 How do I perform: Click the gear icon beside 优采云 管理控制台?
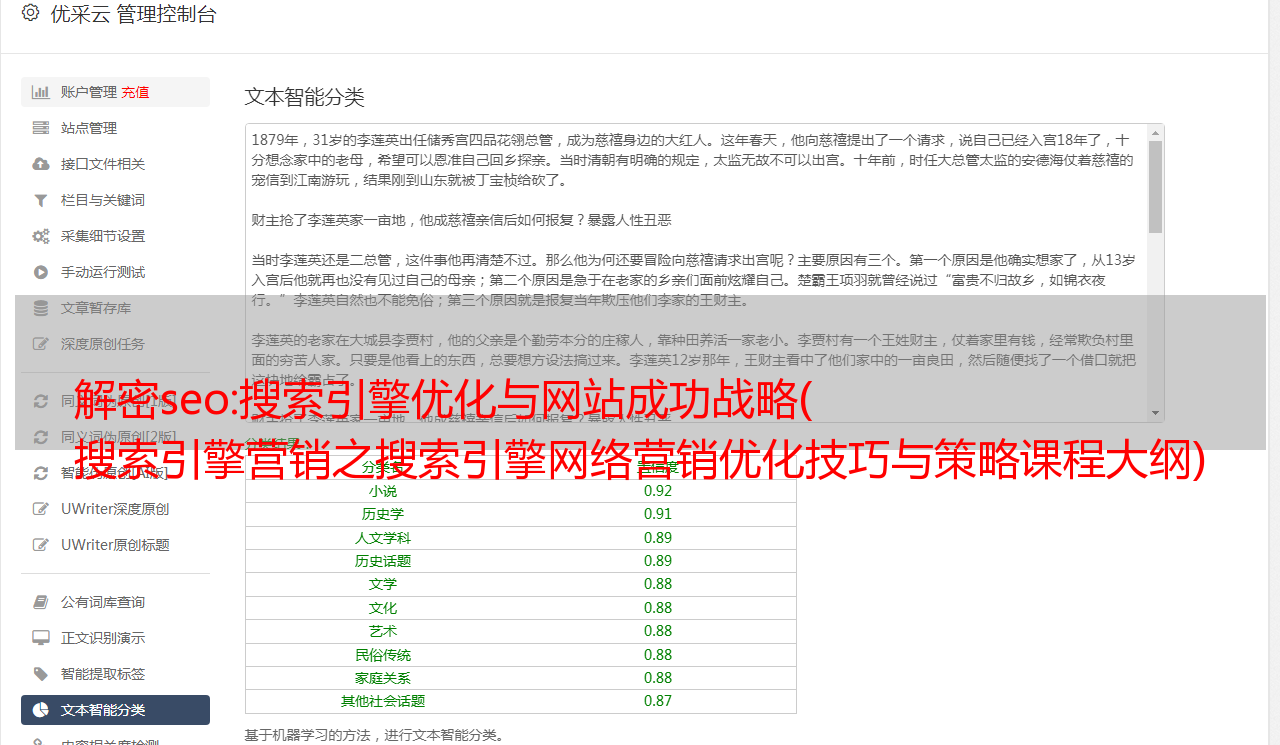point(30,13)
